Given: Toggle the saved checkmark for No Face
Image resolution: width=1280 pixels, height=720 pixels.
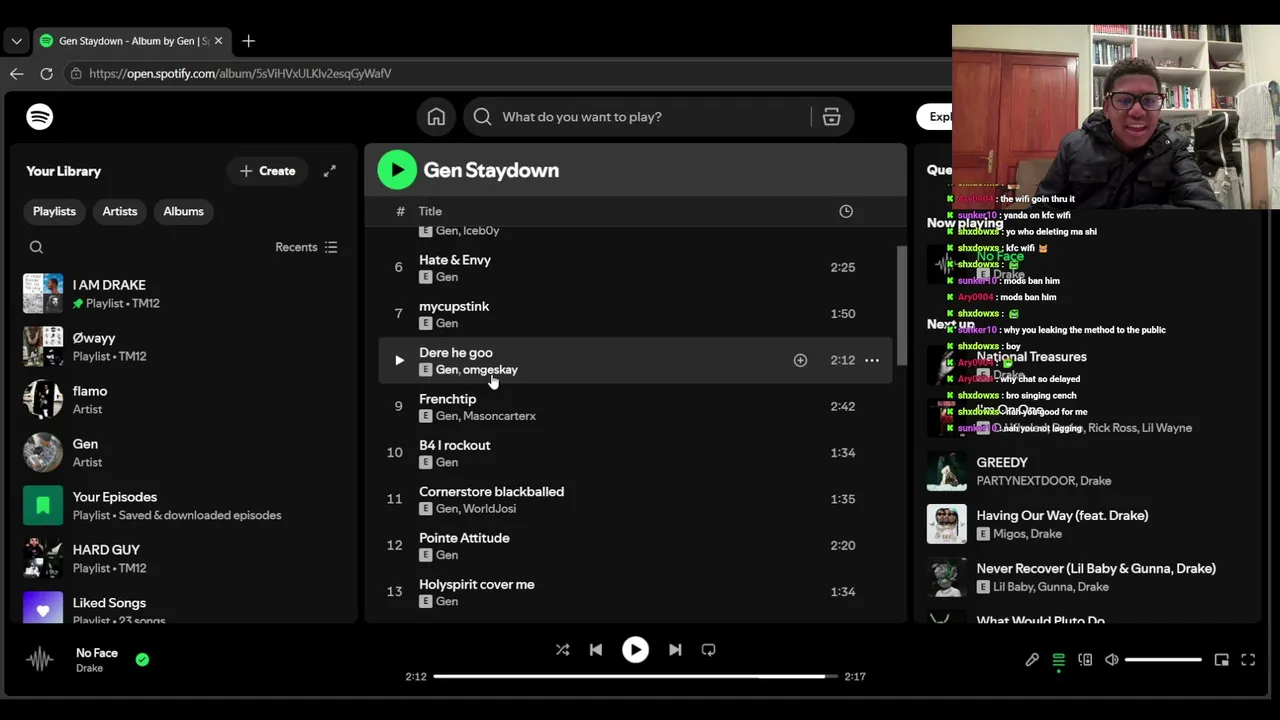Looking at the screenshot, I should pyautogui.click(x=142, y=660).
